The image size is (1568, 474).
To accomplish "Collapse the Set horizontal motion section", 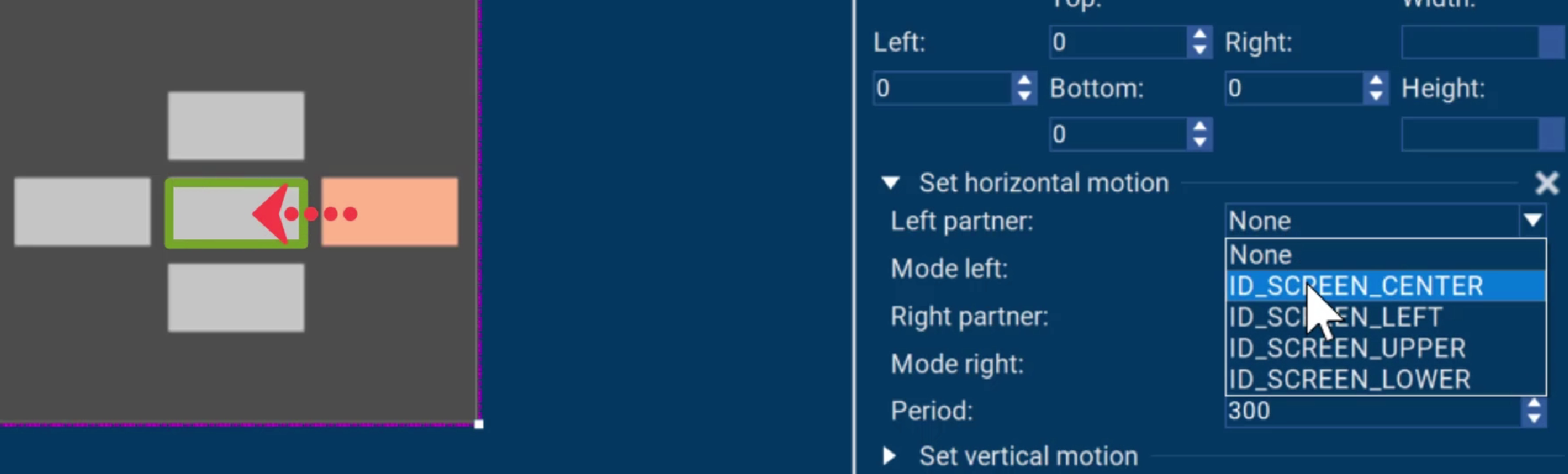I will click(x=891, y=183).
